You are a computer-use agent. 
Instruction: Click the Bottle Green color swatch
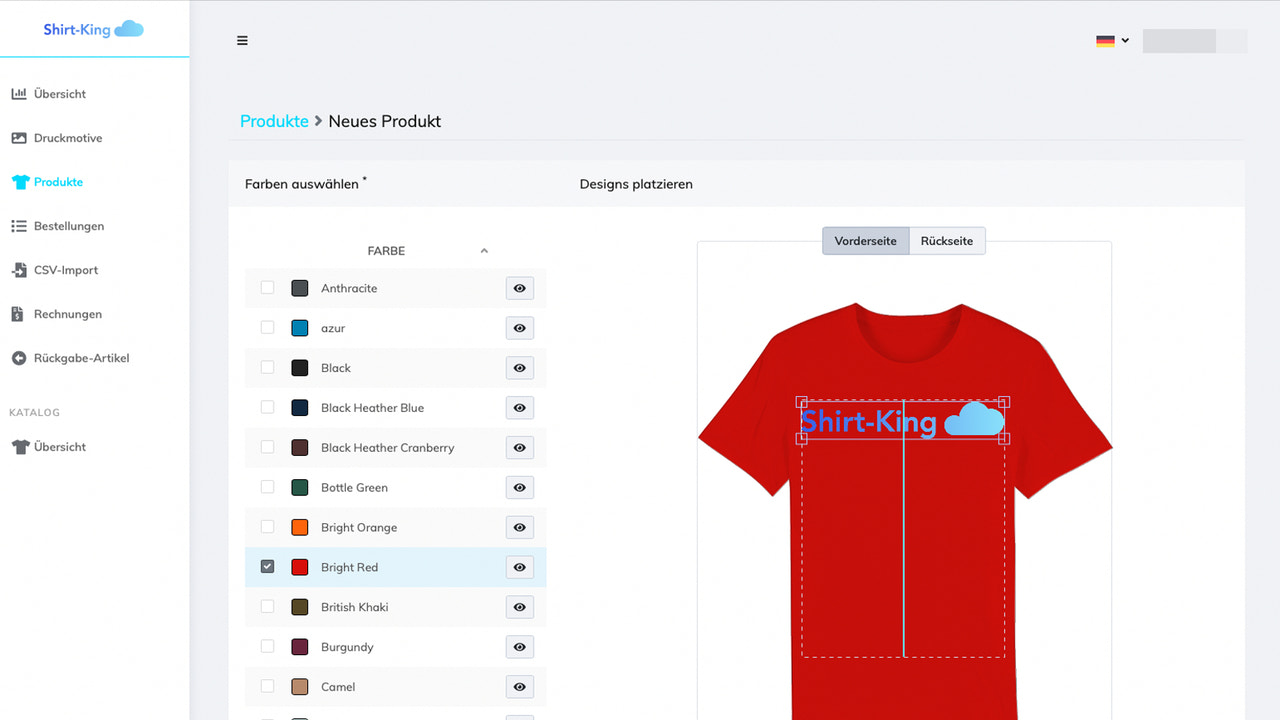pyautogui.click(x=299, y=487)
